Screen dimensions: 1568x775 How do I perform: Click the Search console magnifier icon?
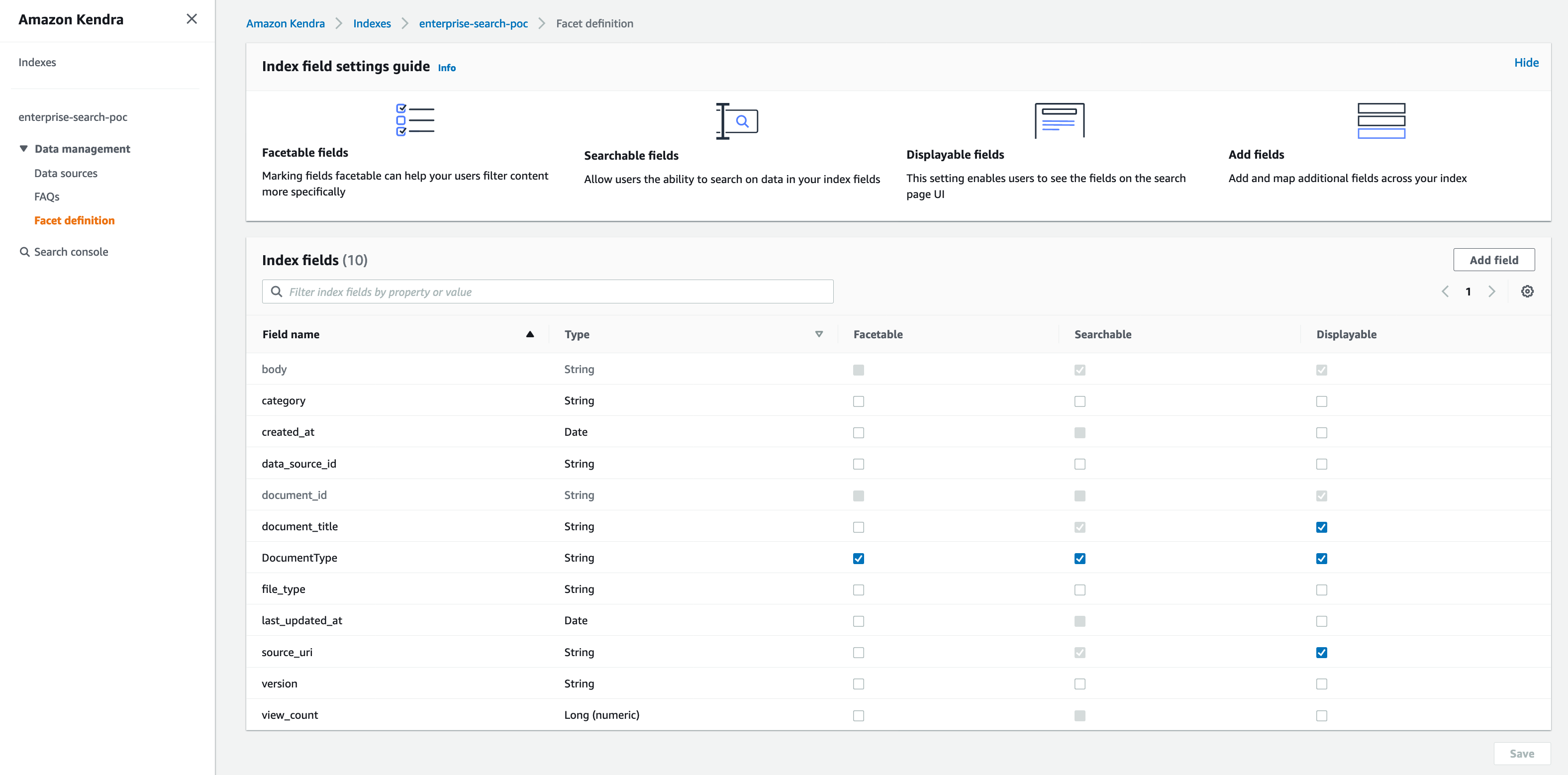pos(25,252)
